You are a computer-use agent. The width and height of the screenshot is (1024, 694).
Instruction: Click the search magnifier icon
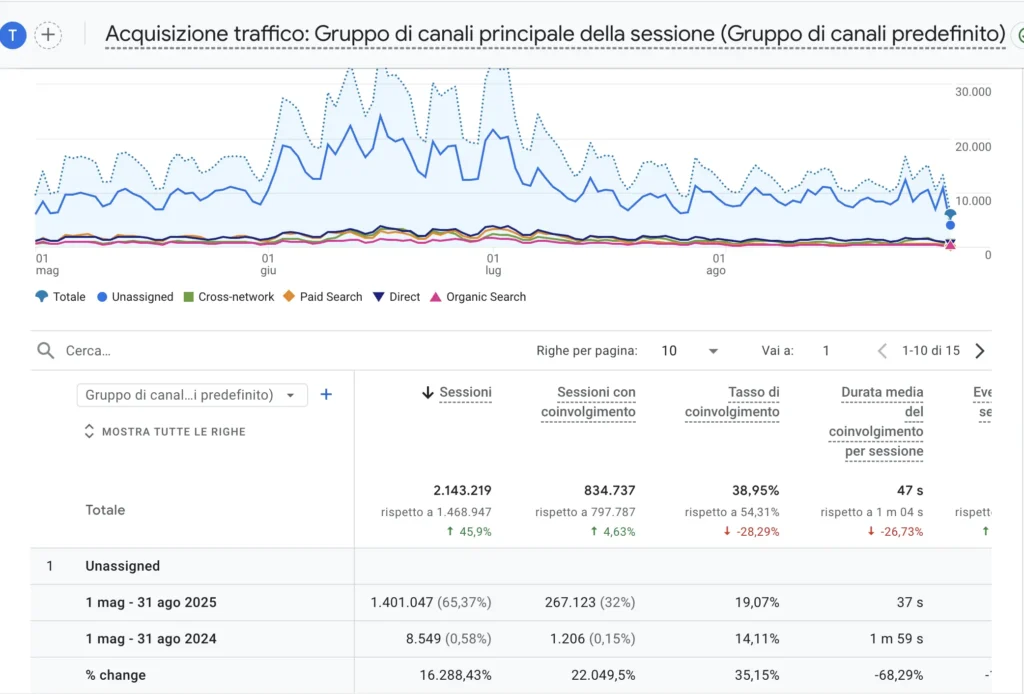(45, 351)
